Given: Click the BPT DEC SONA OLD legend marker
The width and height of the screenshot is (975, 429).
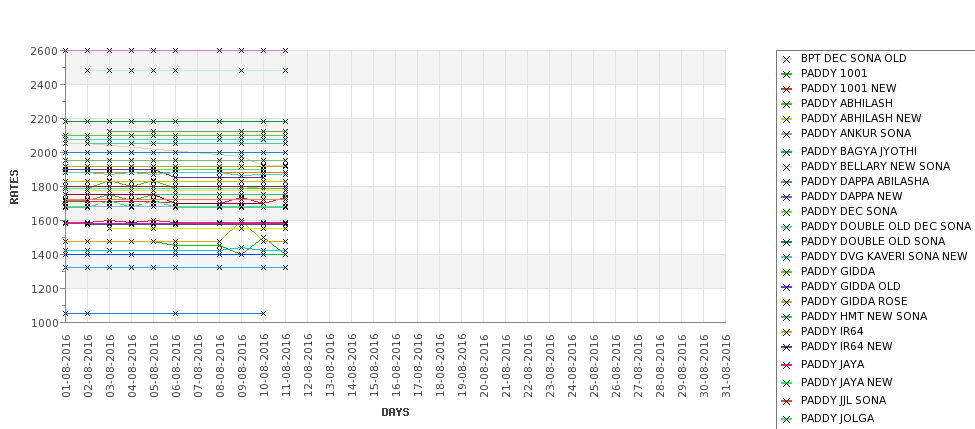Looking at the screenshot, I should pyautogui.click(x=787, y=59).
